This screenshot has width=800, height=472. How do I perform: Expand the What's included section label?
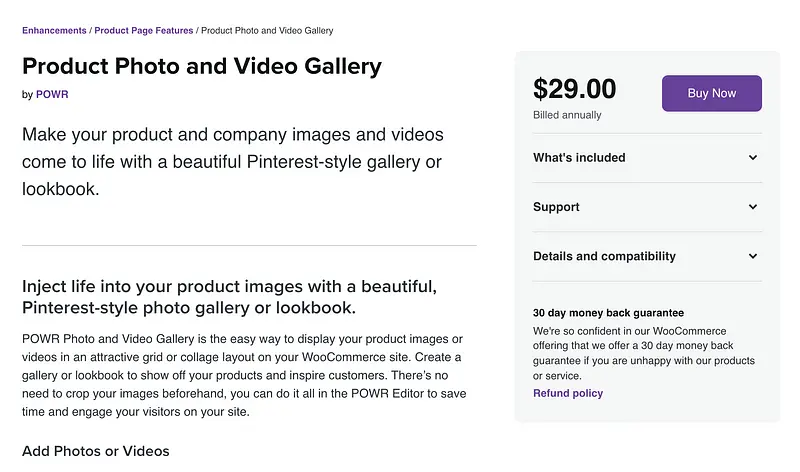point(579,158)
